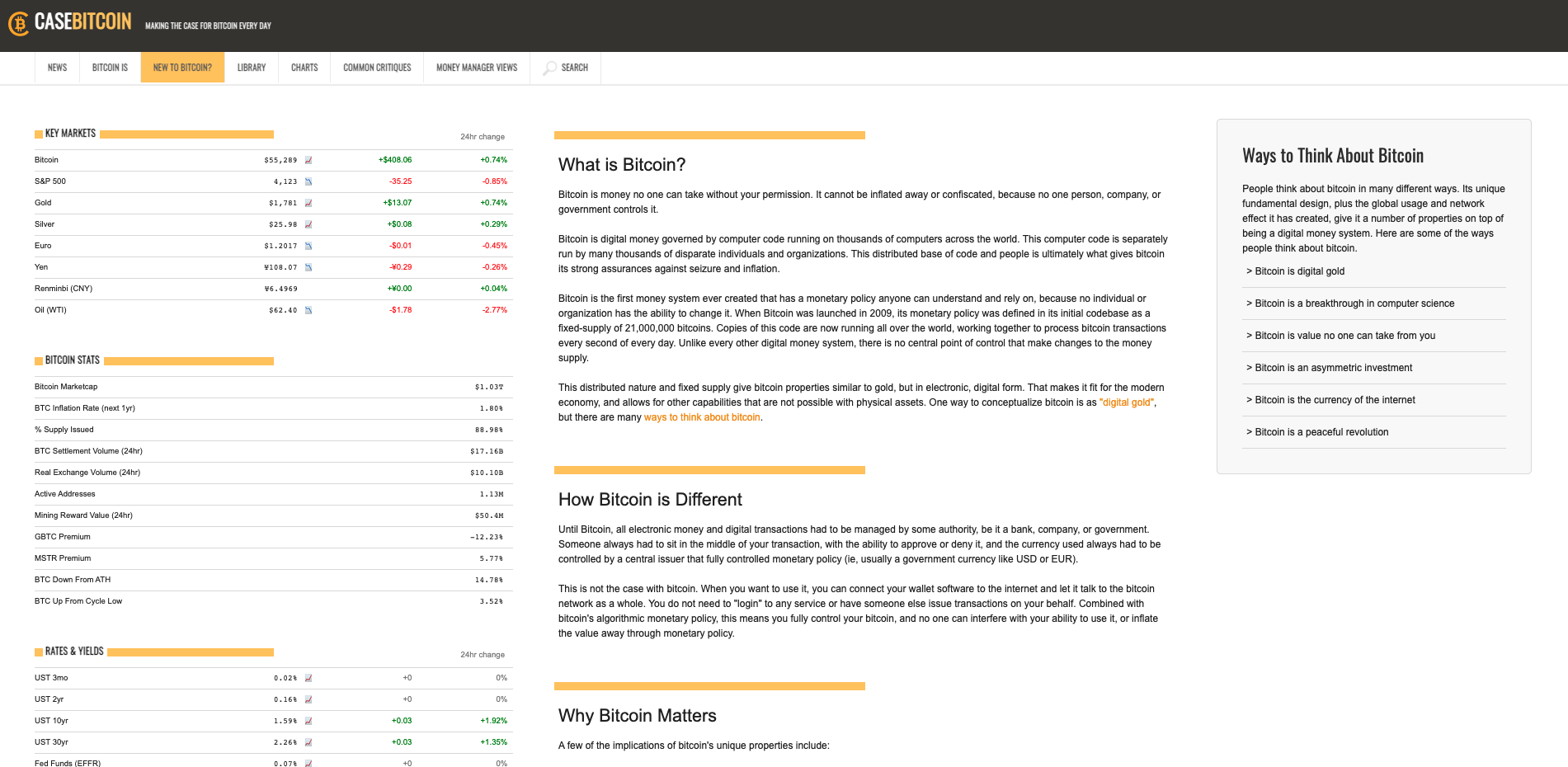Click the UST 10yr change +1.92%

pyautogui.click(x=494, y=721)
